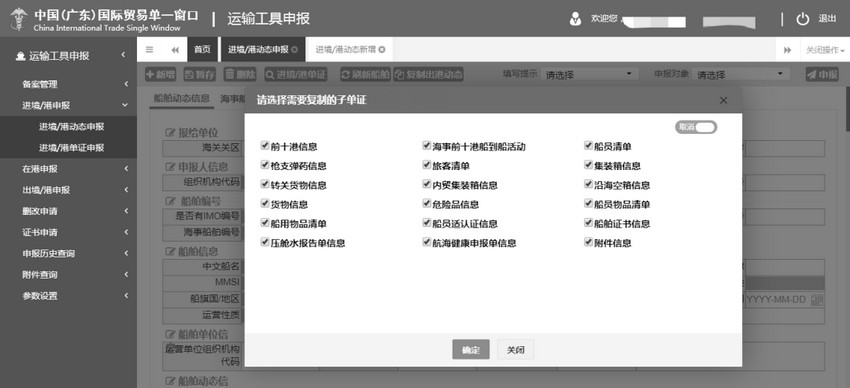
Task: Expand the 删改申请 sidebar section
Action: pos(68,211)
